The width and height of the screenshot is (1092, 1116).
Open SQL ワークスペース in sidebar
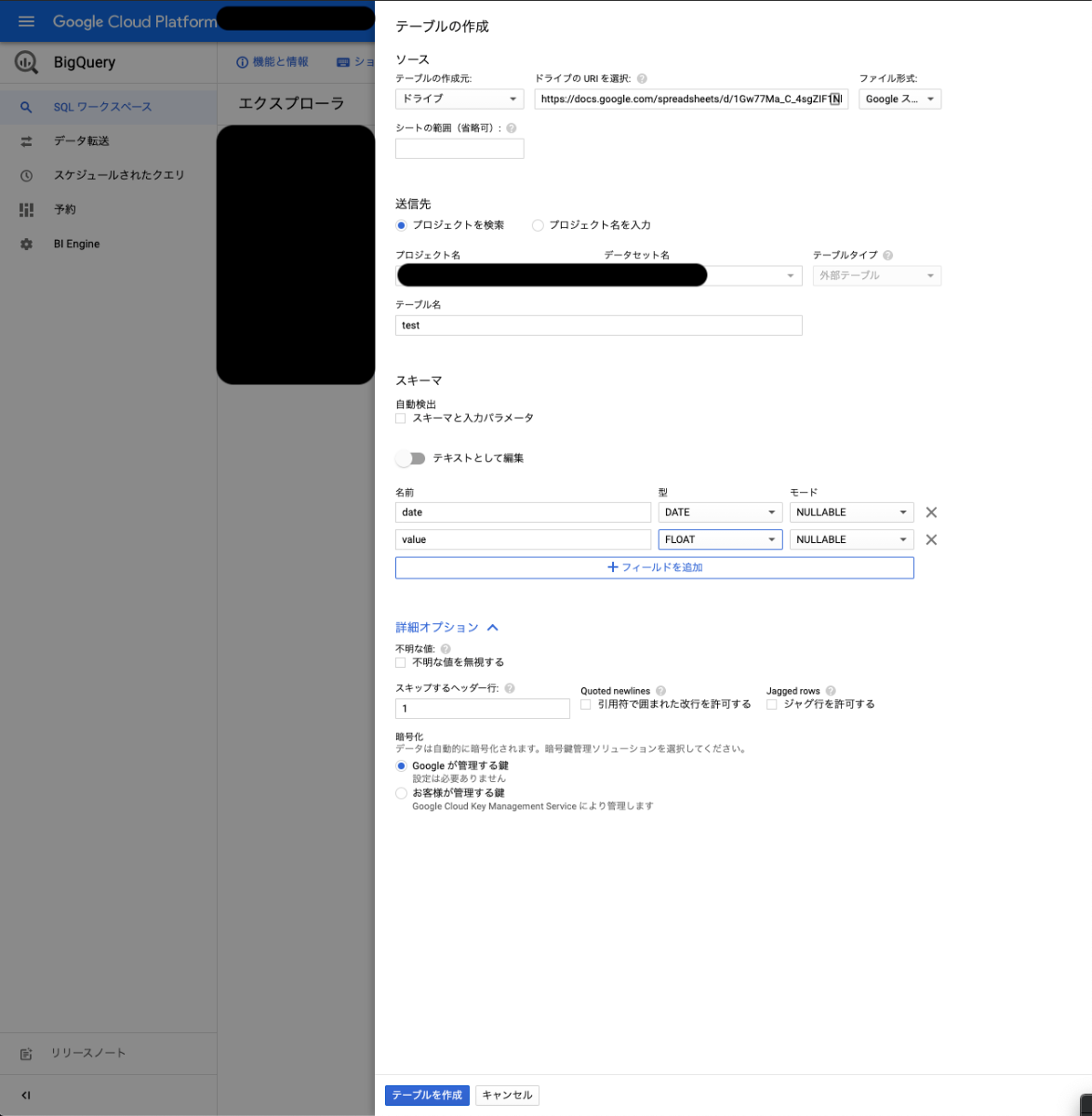[x=108, y=107]
